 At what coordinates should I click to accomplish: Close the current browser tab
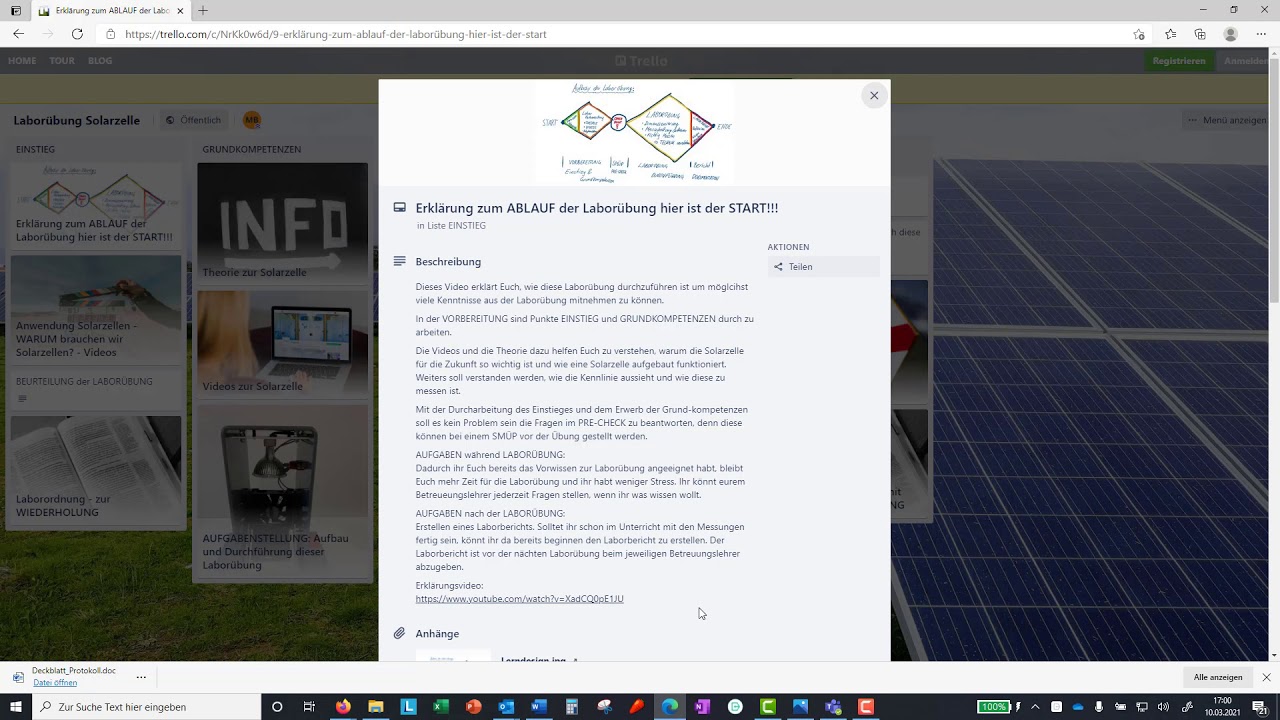[x=180, y=10]
